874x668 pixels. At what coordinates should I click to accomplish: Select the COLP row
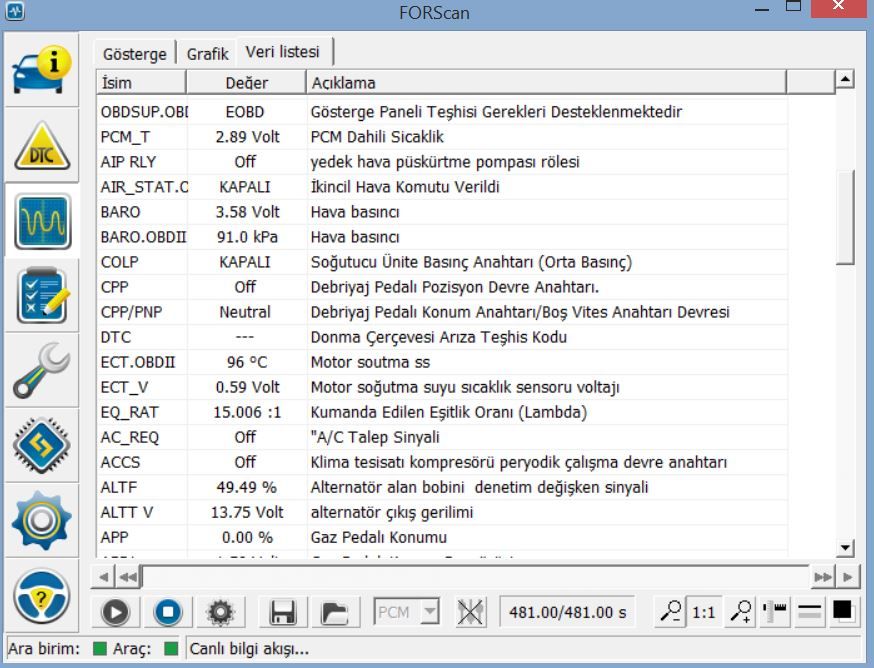442,262
